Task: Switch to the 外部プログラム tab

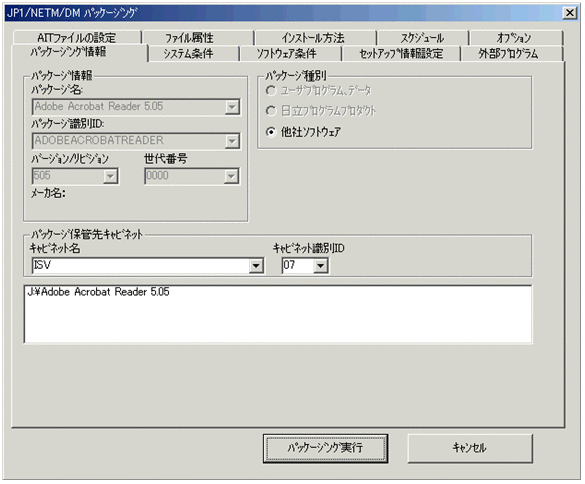Action: [512, 54]
